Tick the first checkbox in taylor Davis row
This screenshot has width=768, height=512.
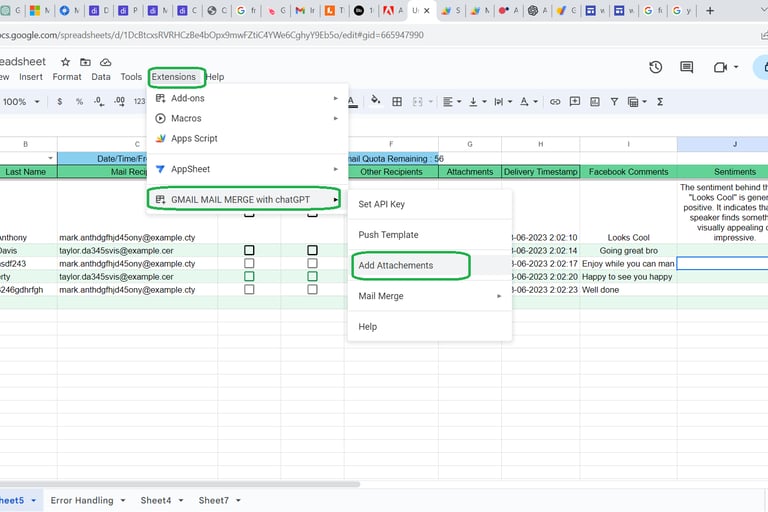point(249,250)
